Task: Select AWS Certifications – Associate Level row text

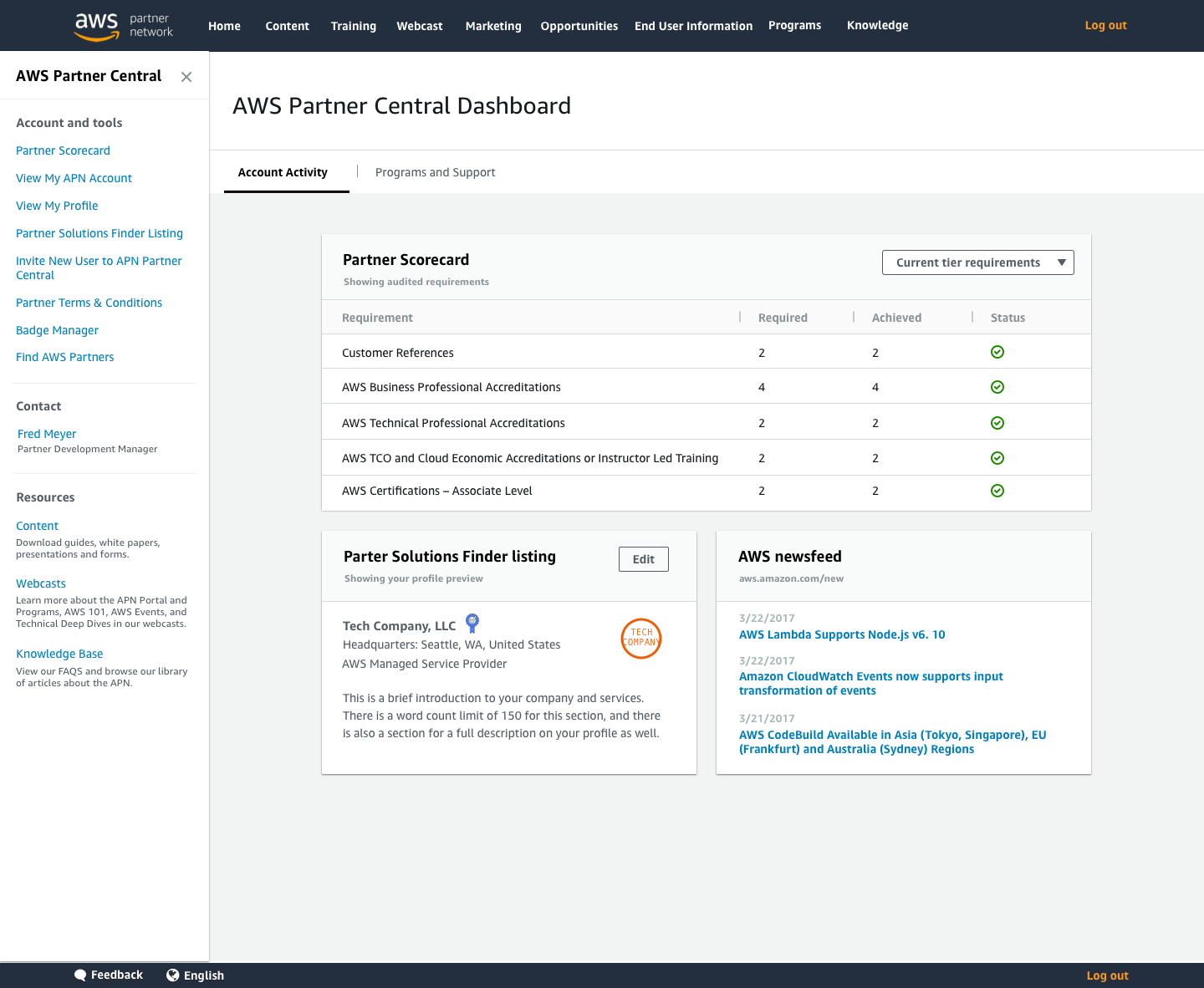Action: coord(437,491)
